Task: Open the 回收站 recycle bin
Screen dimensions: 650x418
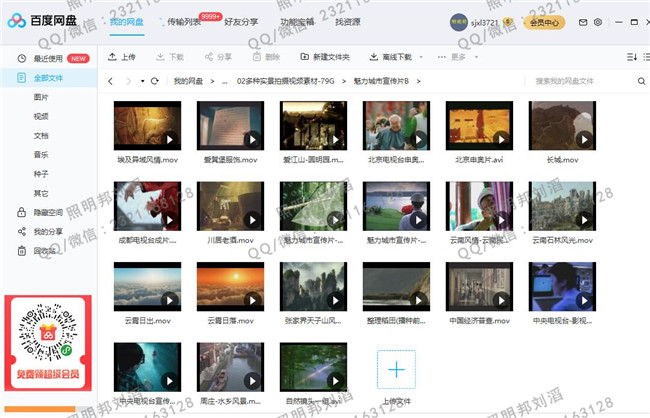Action: [x=36, y=250]
